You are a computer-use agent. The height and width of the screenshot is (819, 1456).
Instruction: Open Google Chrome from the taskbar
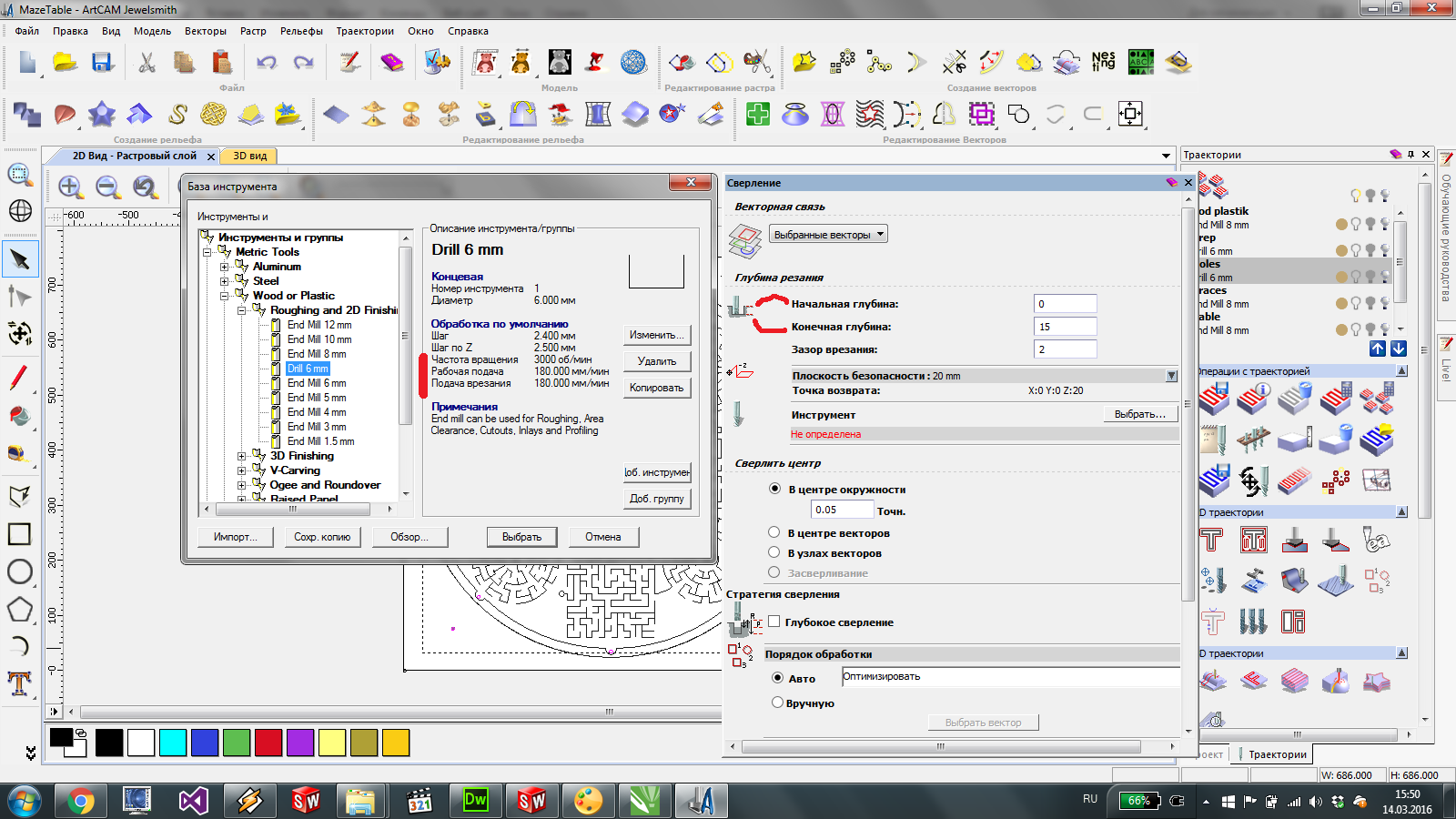pyautogui.click(x=80, y=801)
